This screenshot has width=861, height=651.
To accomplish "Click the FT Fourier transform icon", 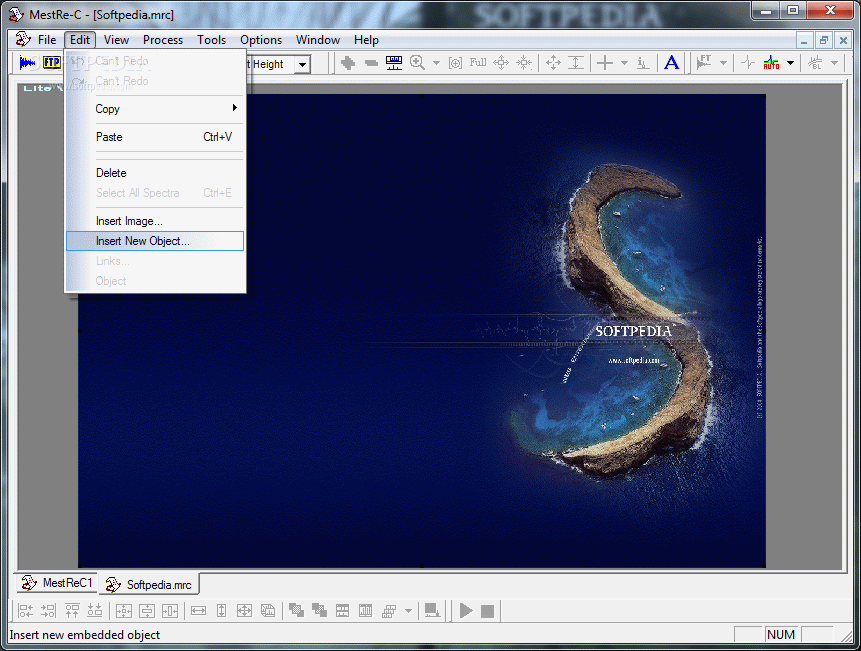I will click(704, 63).
